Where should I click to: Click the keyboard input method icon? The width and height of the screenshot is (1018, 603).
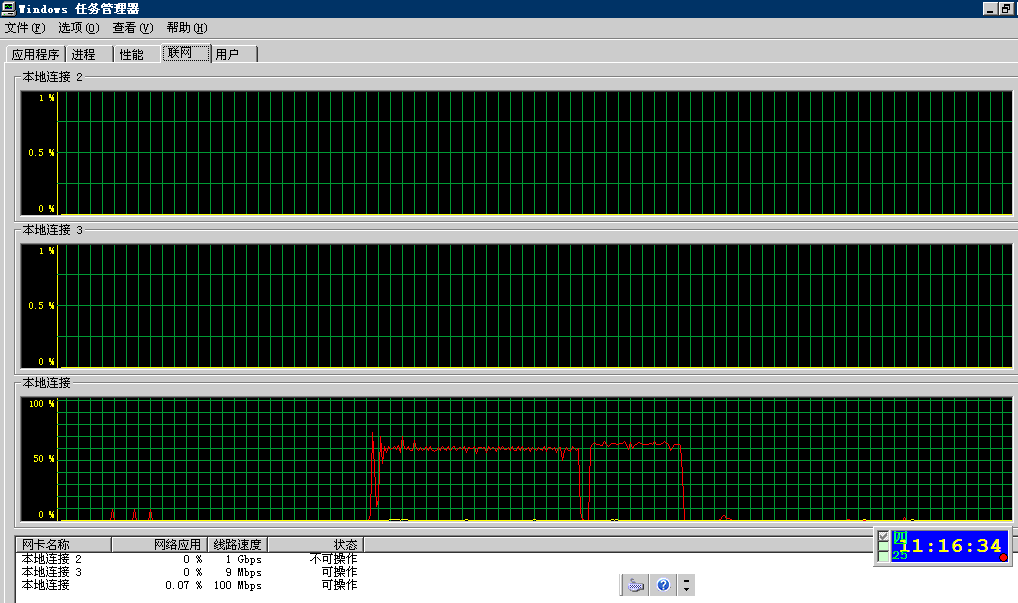(636, 585)
